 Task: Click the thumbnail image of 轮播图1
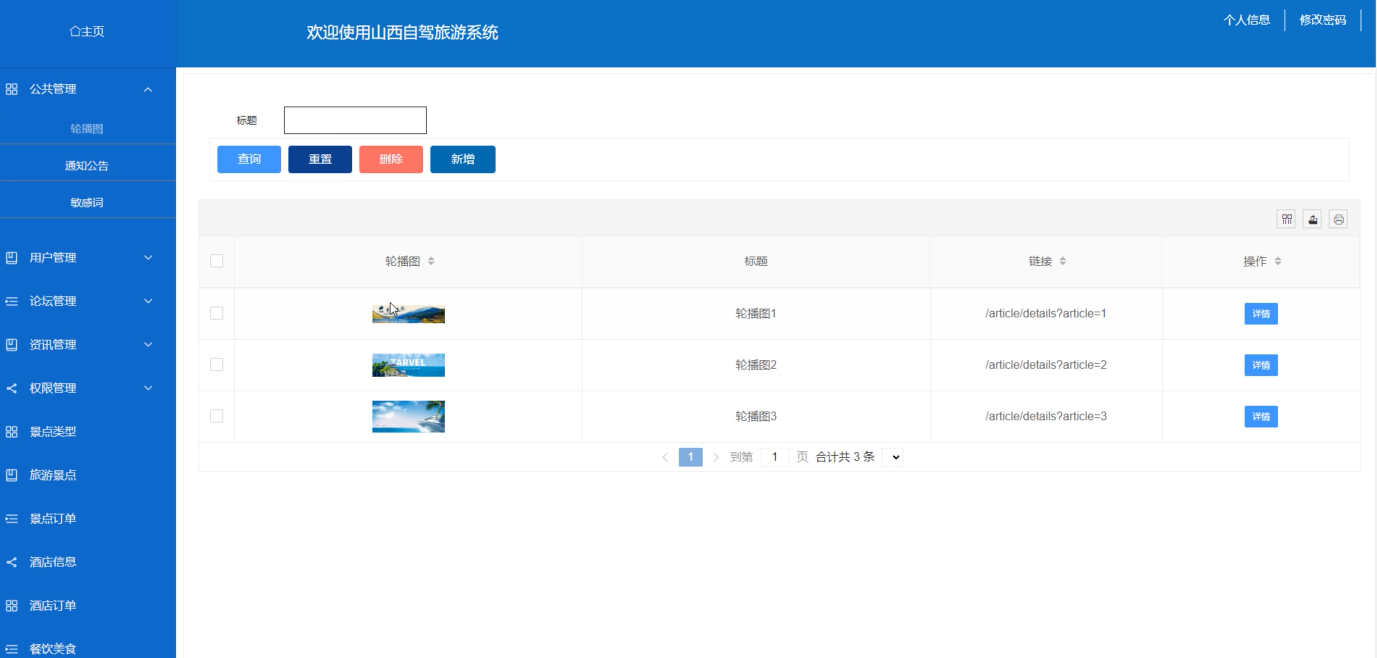click(408, 313)
